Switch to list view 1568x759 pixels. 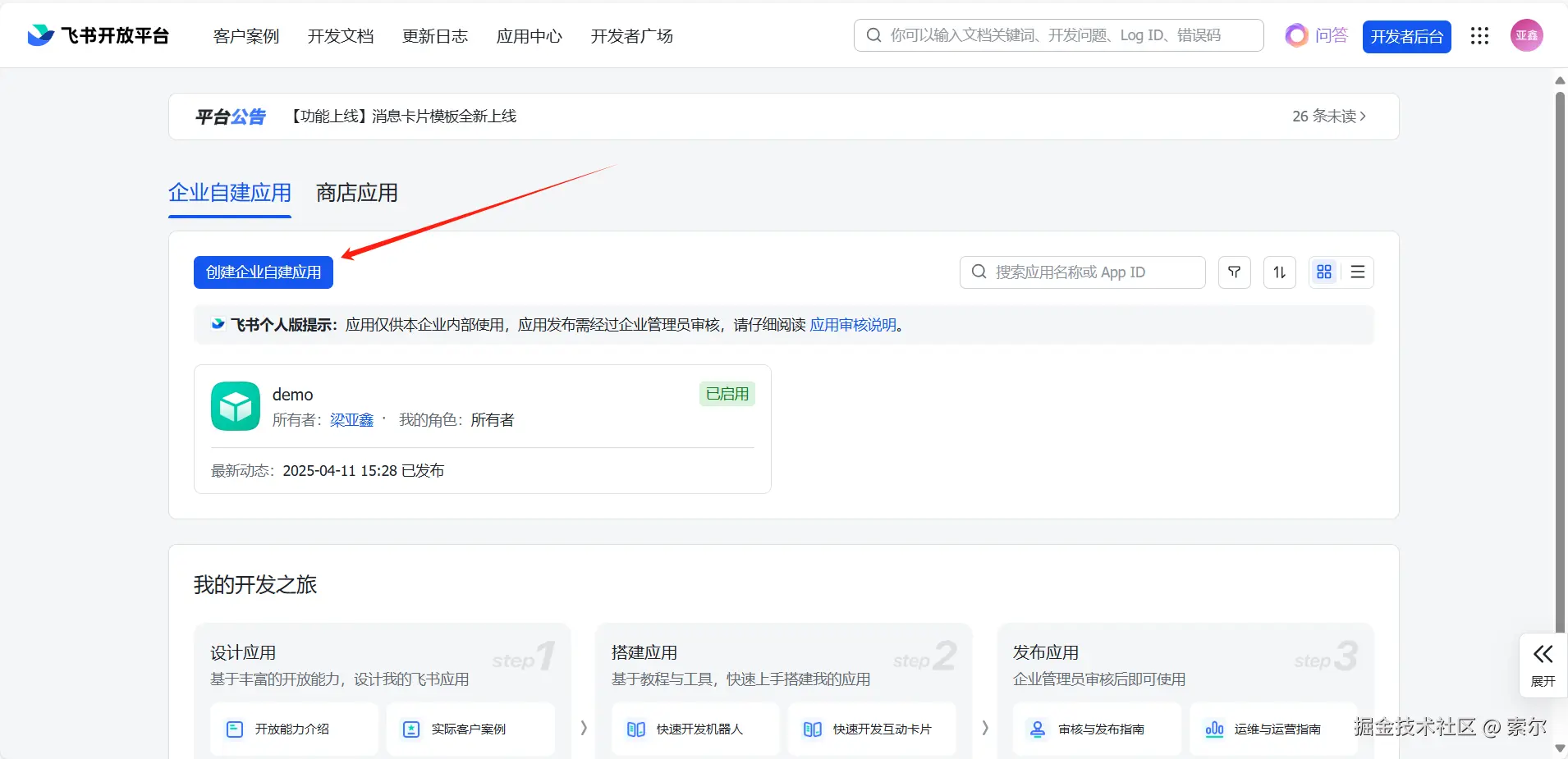click(x=1358, y=272)
